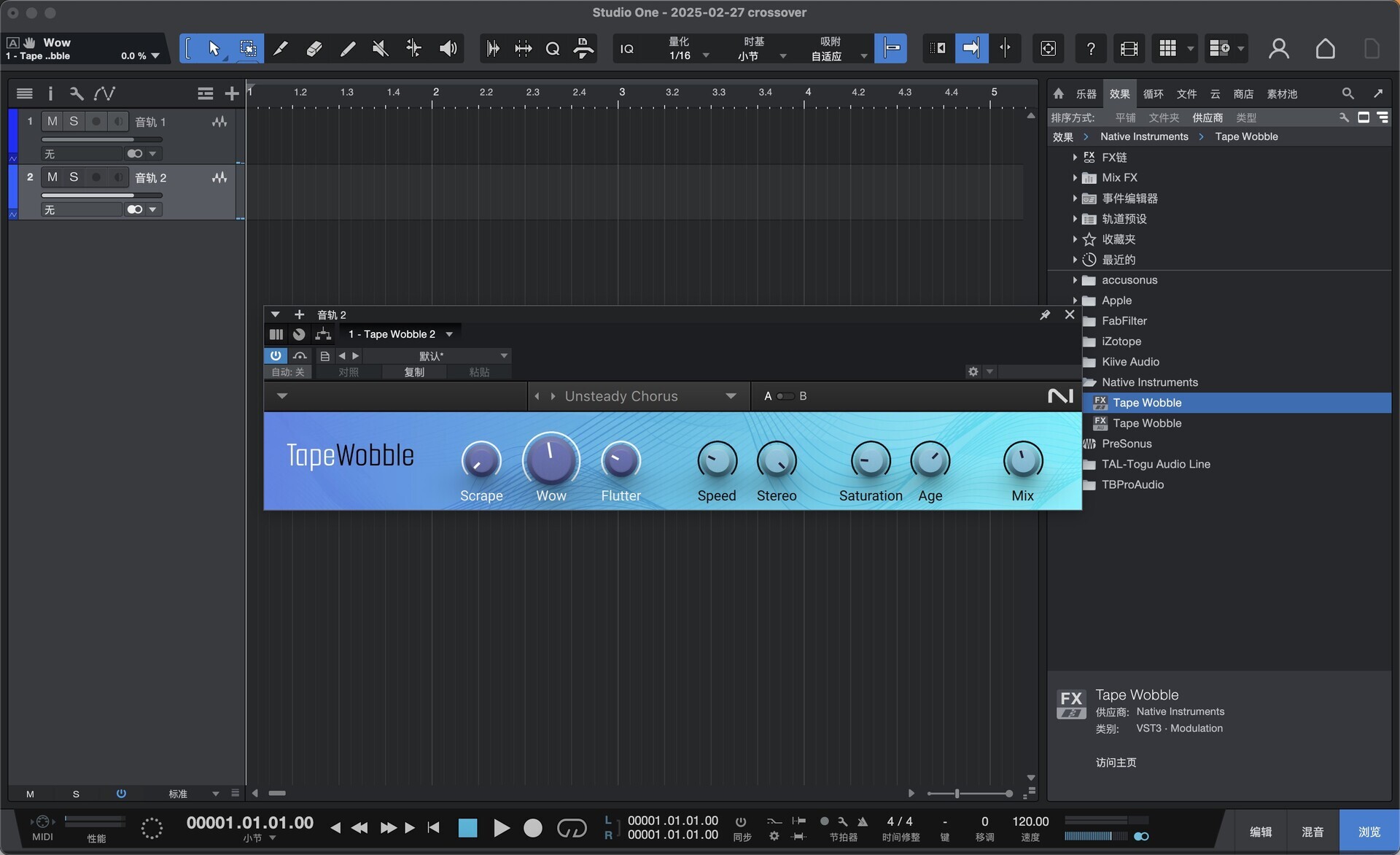
Task: Switch to the 商店 browser tab
Action: (1243, 93)
